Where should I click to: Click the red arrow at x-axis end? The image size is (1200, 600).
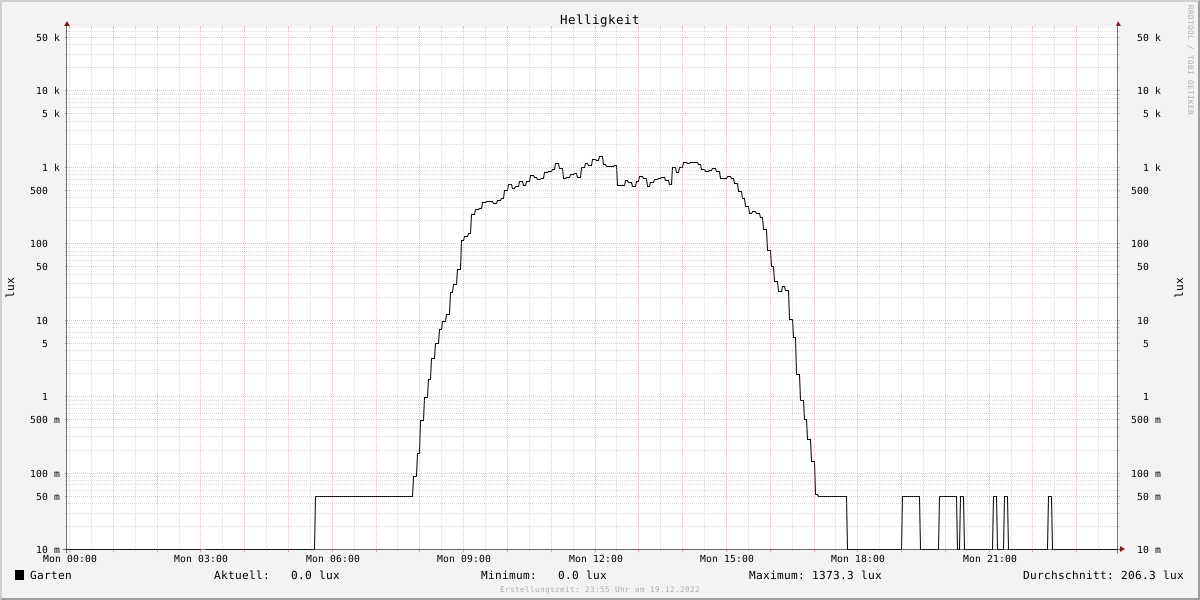(x=1122, y=549)
